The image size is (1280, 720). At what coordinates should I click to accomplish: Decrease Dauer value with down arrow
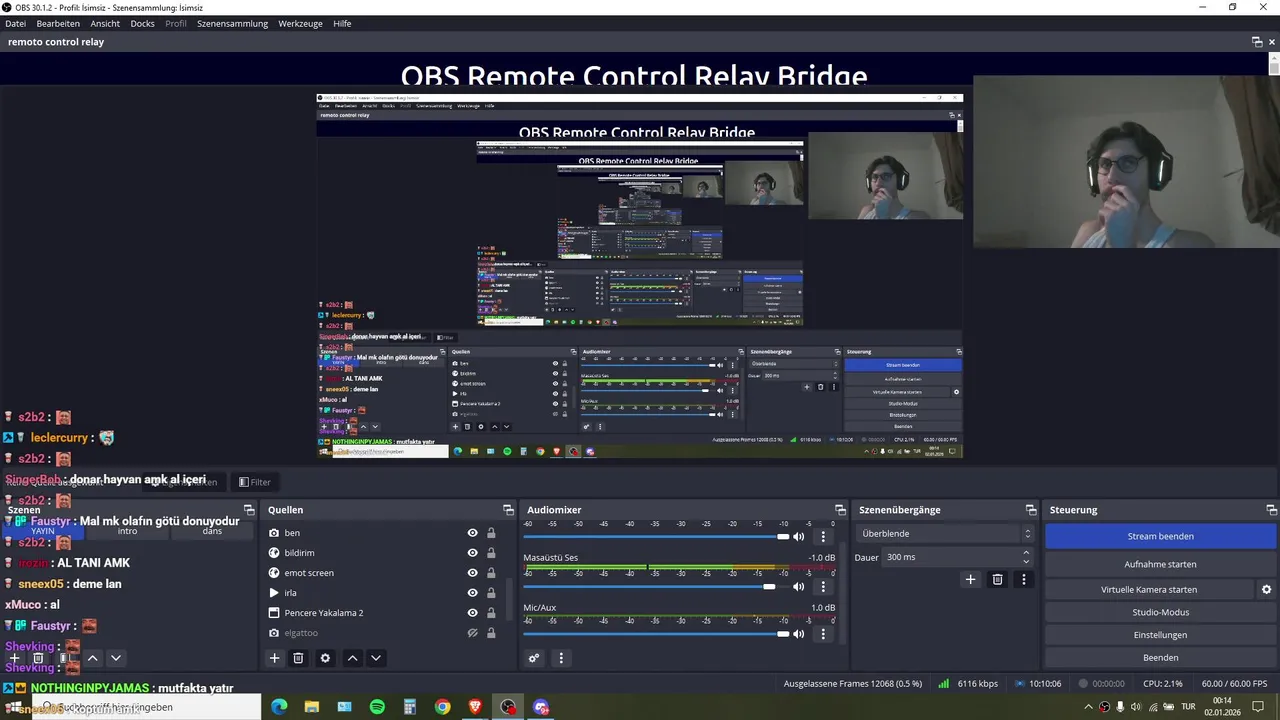[x=1026, y=561]
